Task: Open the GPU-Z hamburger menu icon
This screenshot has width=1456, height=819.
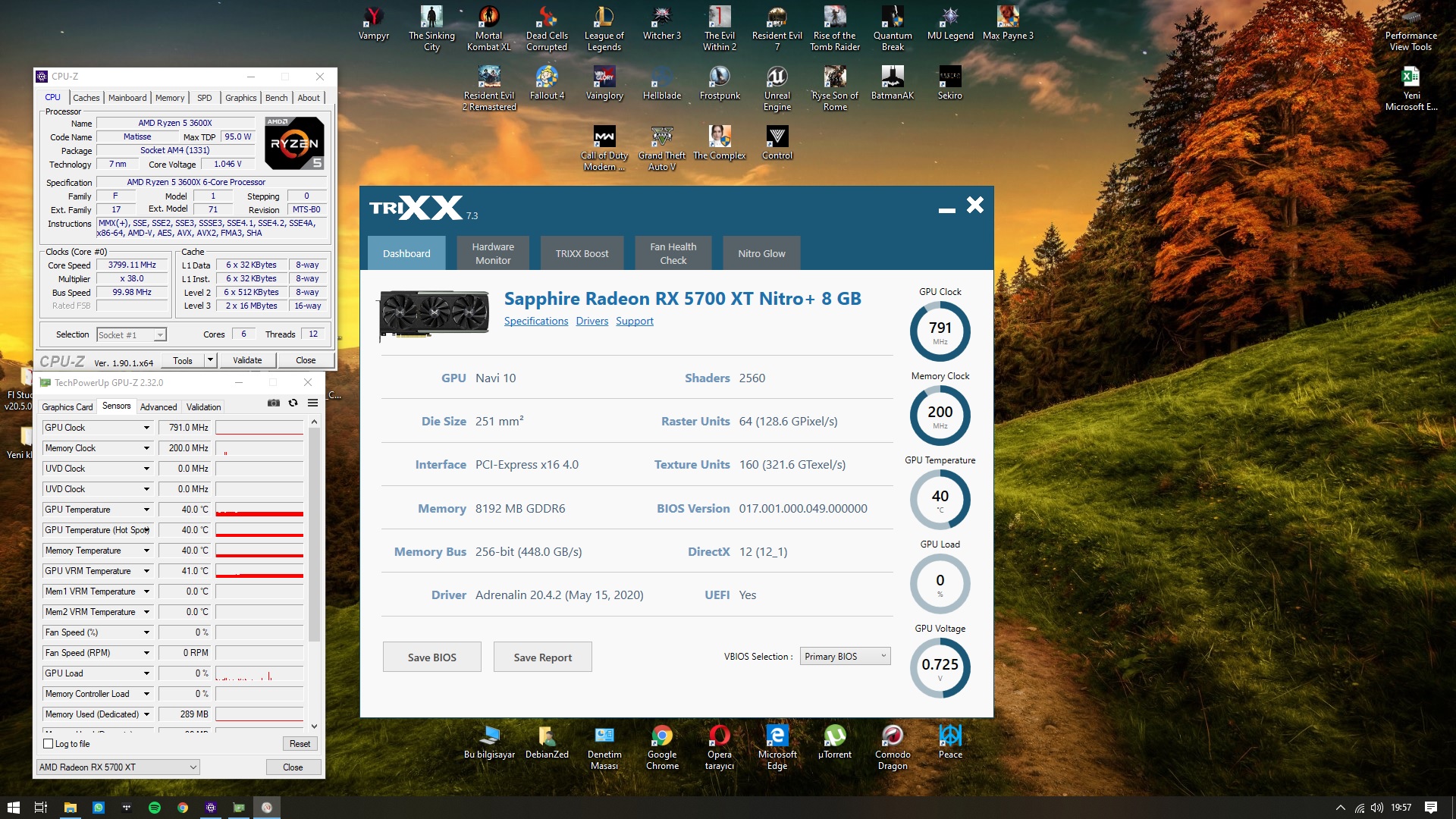Action: [312, 403]
